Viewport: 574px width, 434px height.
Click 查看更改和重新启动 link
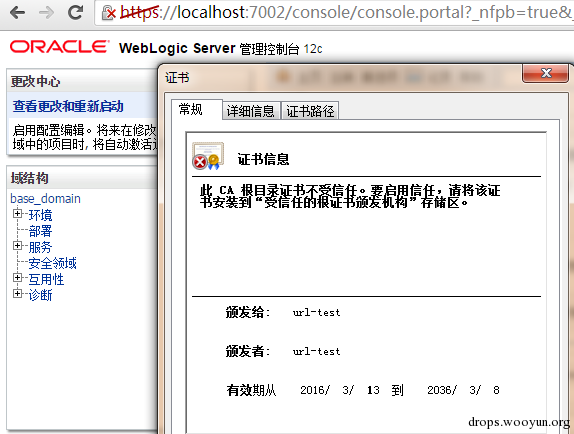click(68, 106)
